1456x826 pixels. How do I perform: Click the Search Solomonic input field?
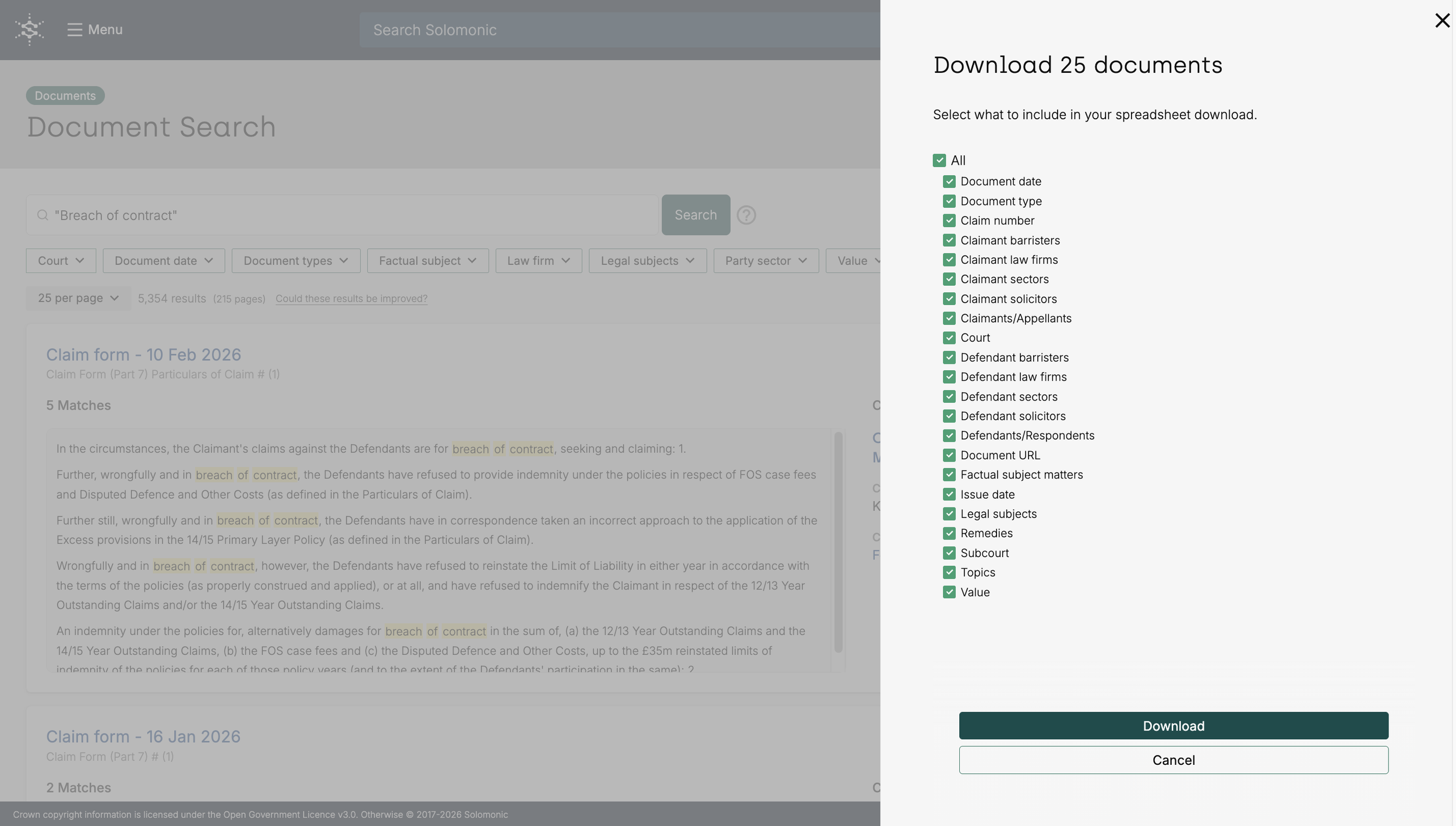(617, 30)
